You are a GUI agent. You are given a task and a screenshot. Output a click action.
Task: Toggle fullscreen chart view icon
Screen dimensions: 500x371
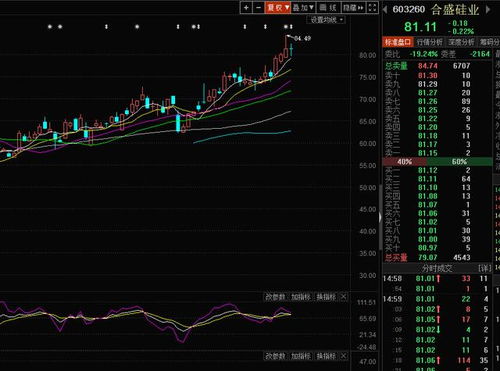coord(372,7)
